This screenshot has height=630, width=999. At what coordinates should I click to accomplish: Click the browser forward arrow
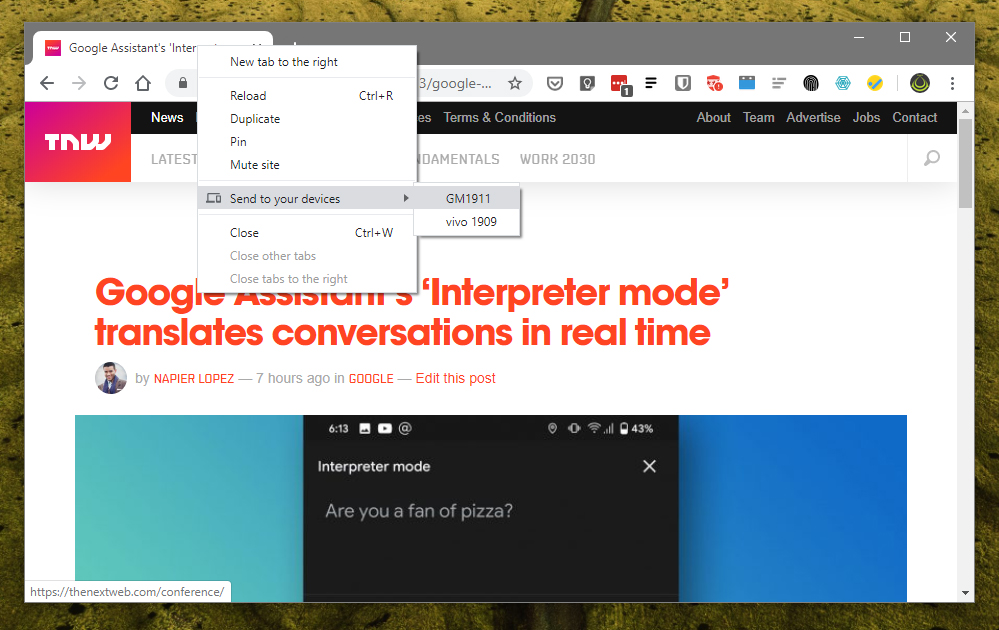(x=79, y=83)
